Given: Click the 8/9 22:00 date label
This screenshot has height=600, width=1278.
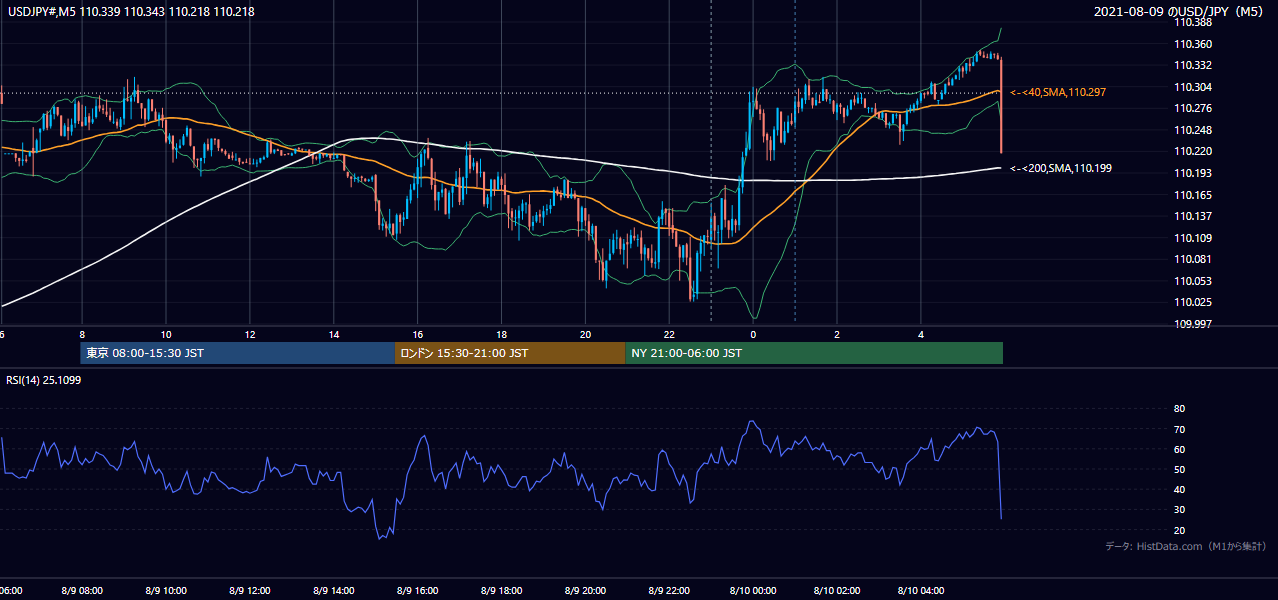Looking at the screenshot, I should click(670, 590).
